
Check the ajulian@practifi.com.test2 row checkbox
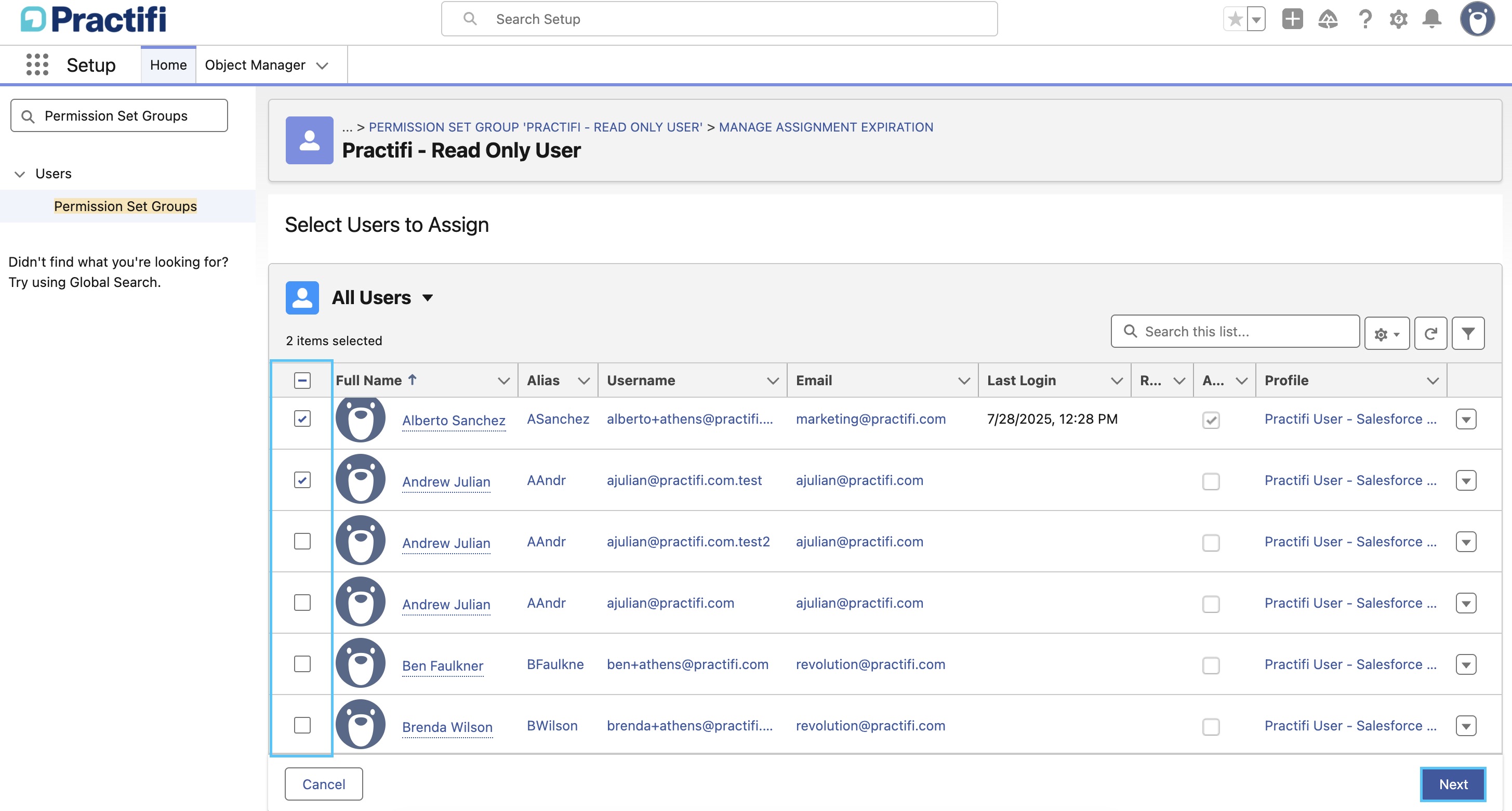pyautogui.click(x=302, y=541)
